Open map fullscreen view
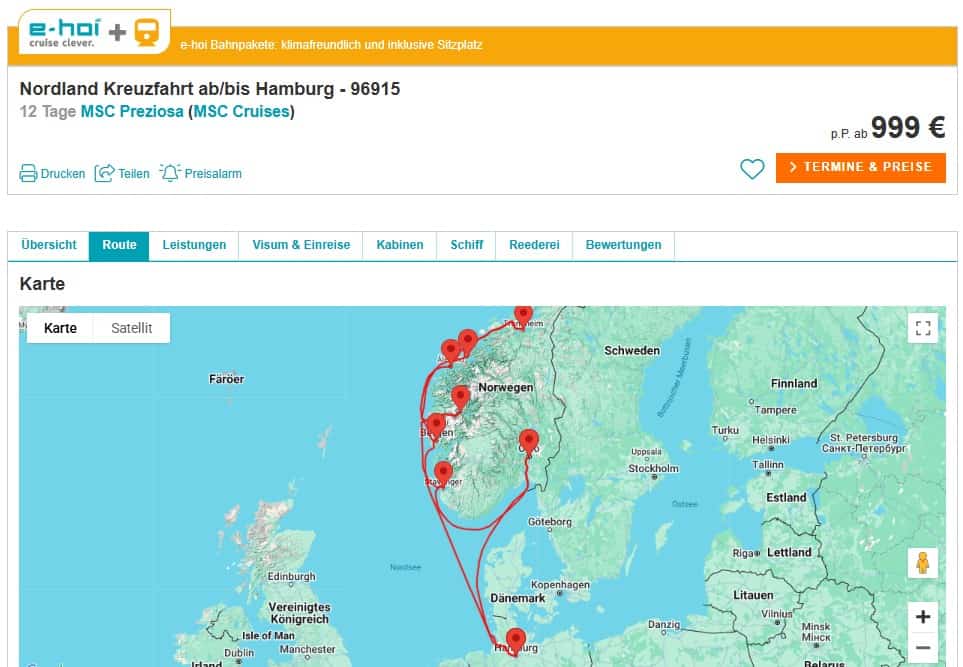The width and height of the screenshot is (963, 667). tap(922, 328)
